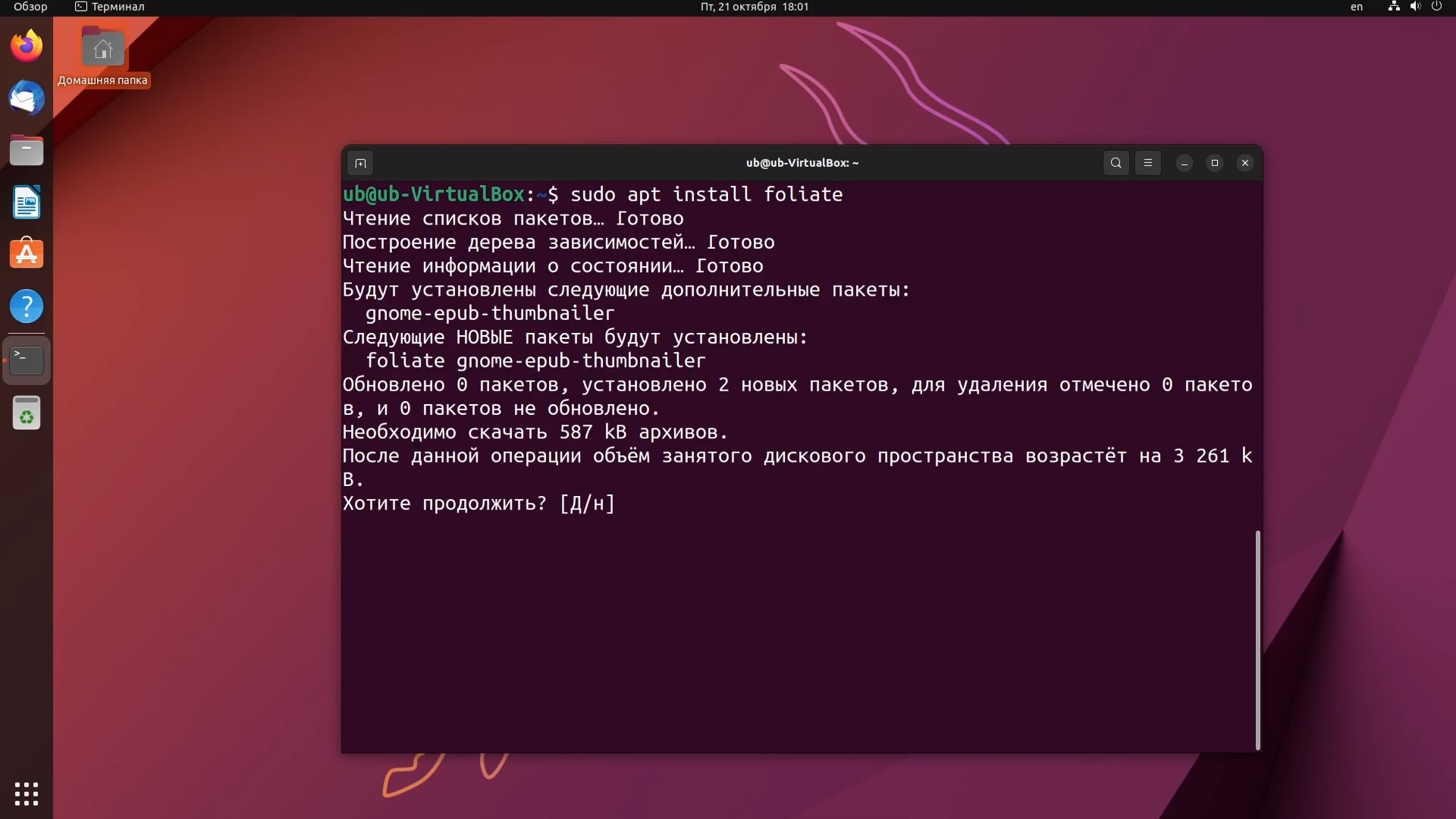Maximize the terminal window

coord(1214,163)
